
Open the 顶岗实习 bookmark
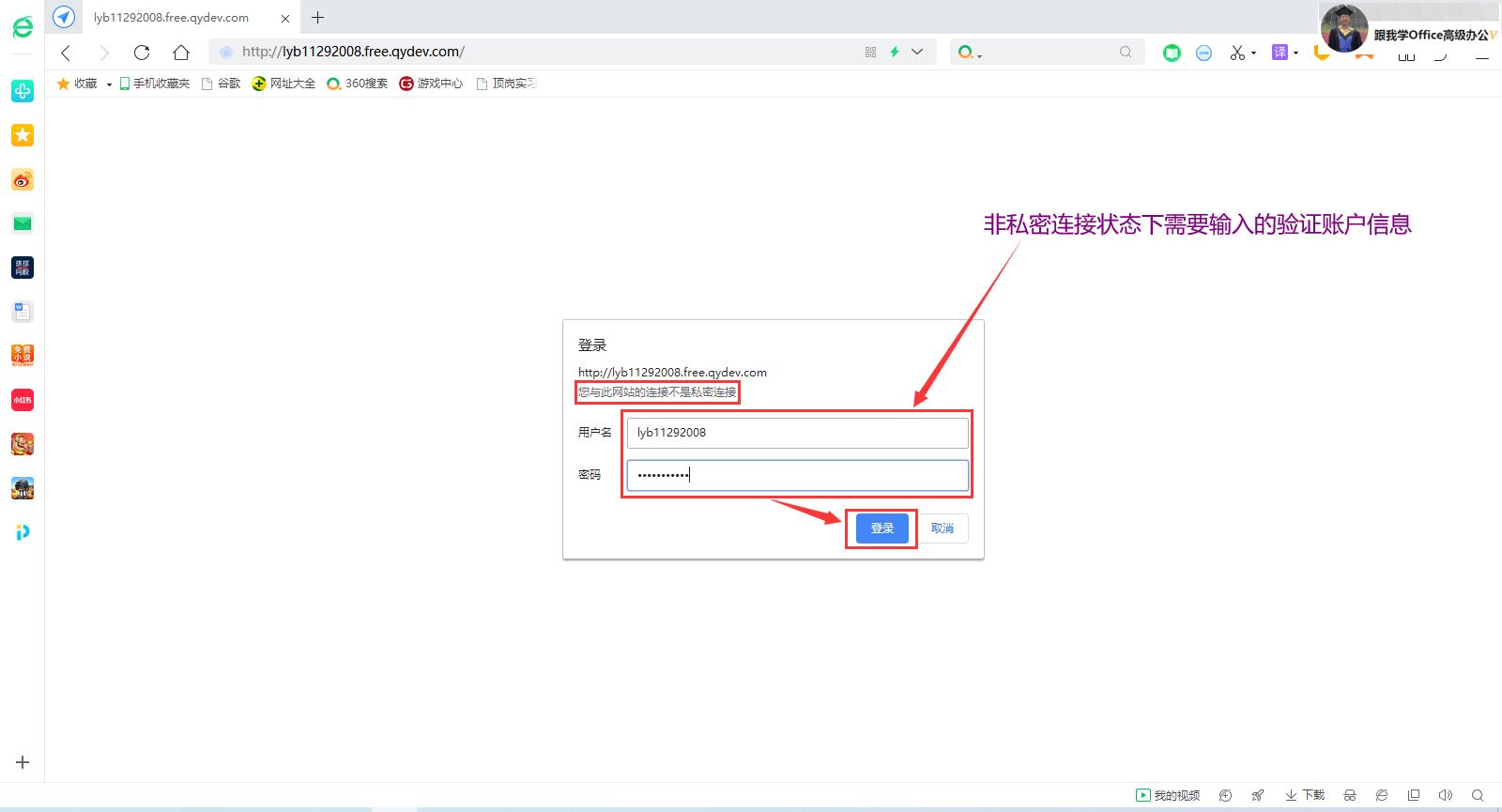(507, 84)
